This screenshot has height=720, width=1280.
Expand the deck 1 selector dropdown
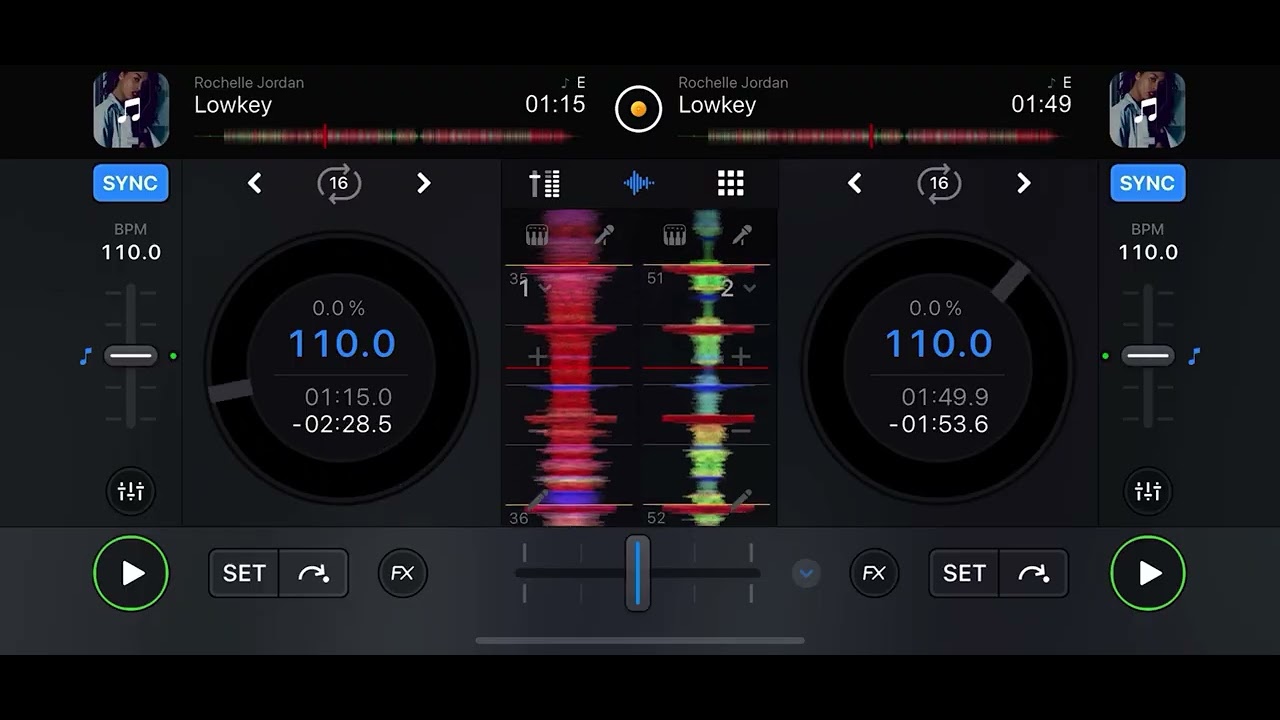coord(536,288)
